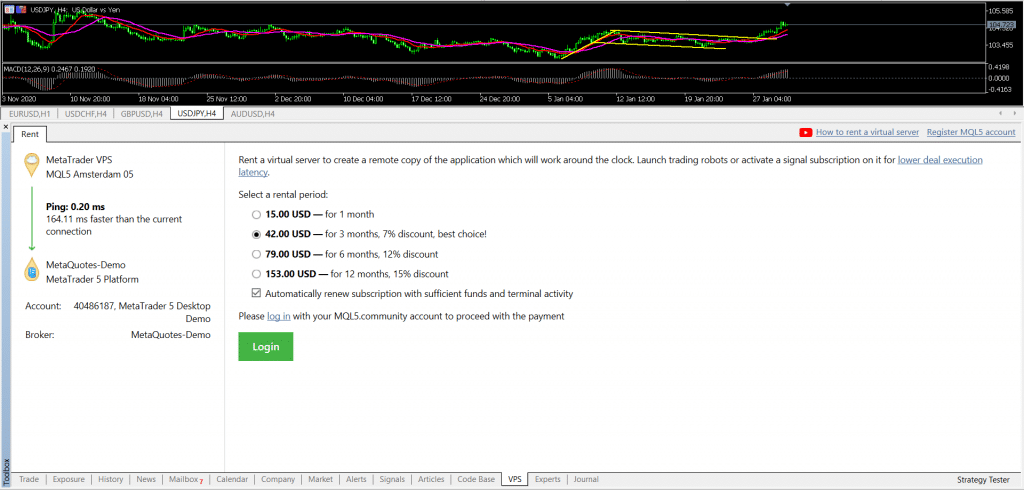Click the YouTube icon next to the rental guide

click(805, 132)
